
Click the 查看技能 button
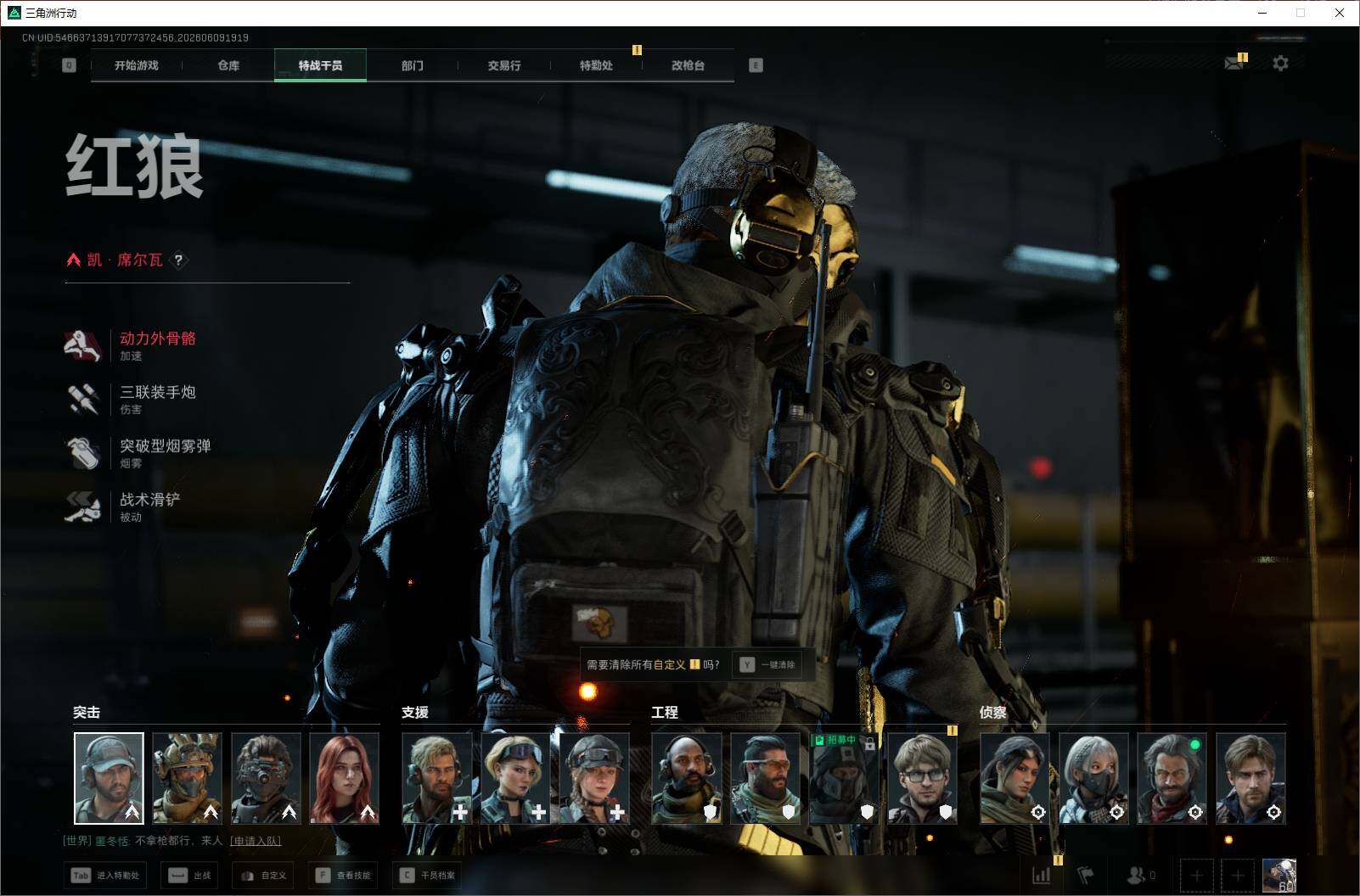pyautogui.click(x=343, y=876)
